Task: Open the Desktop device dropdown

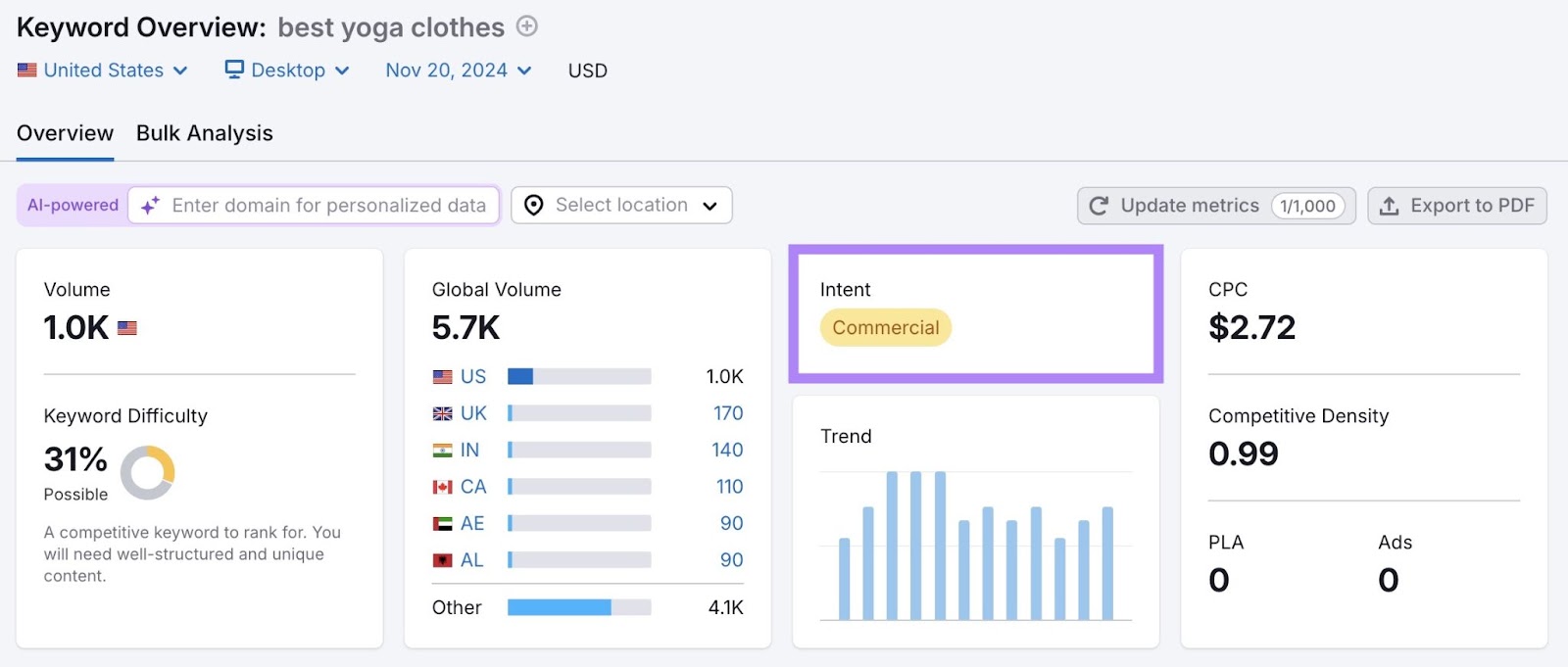Action: pyautogui.click(x=287, y=71)
